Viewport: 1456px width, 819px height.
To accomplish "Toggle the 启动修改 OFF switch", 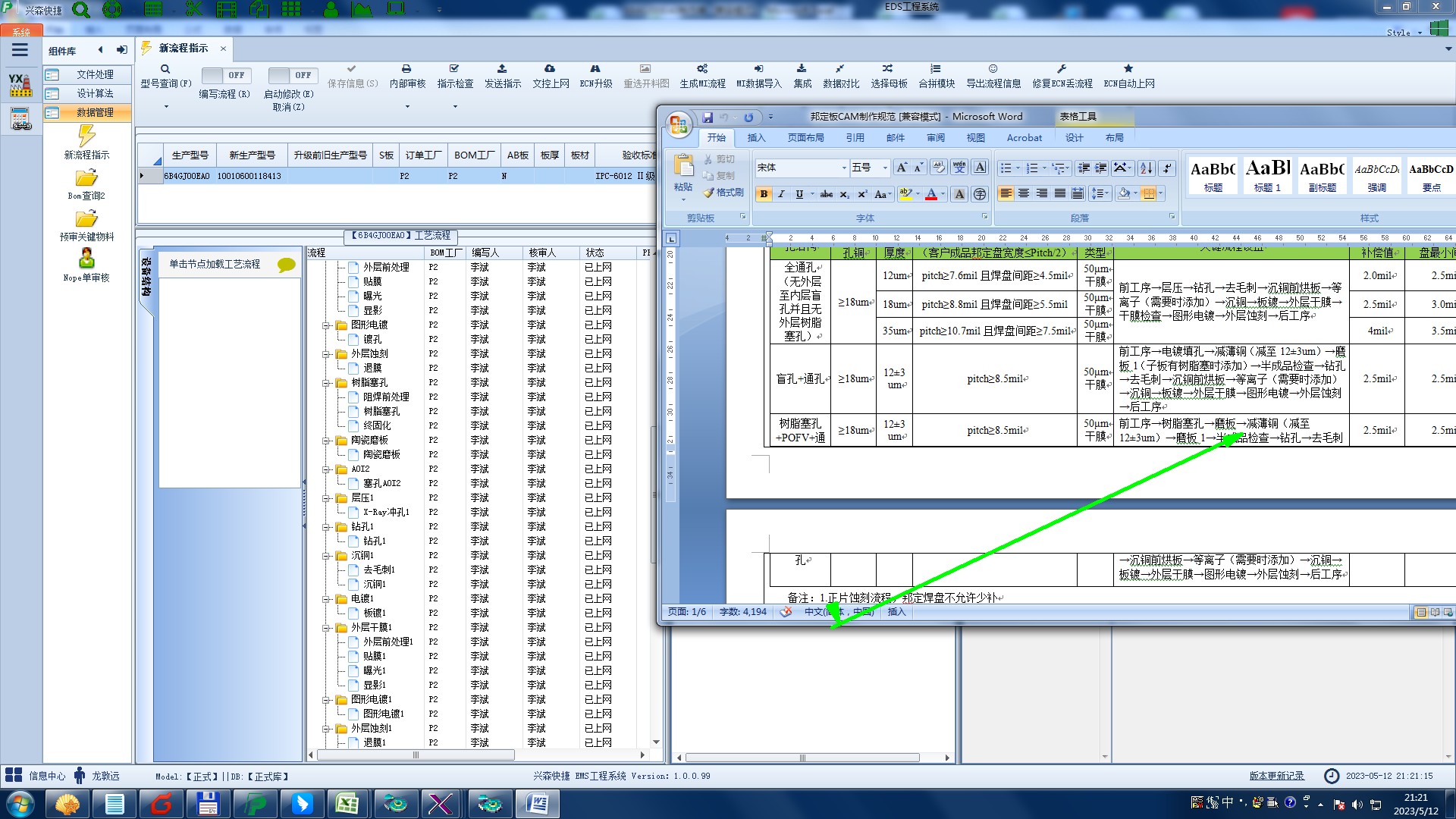I will (x=291, y=76).
